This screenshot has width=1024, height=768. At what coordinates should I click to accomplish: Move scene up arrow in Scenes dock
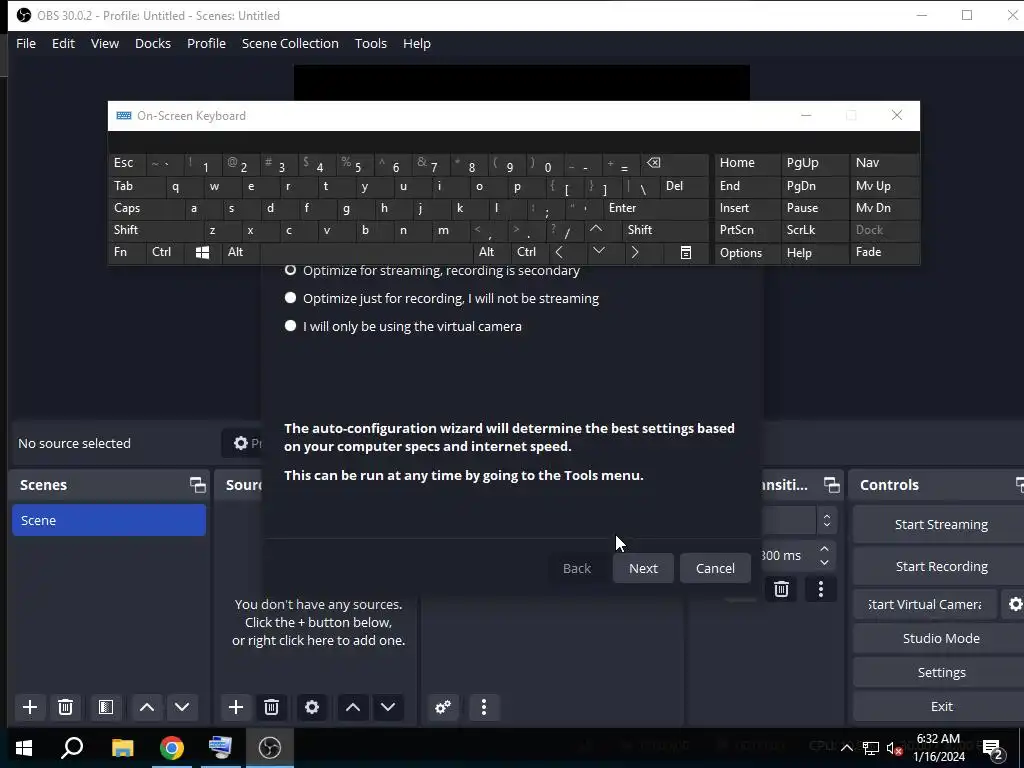(147, 707)
